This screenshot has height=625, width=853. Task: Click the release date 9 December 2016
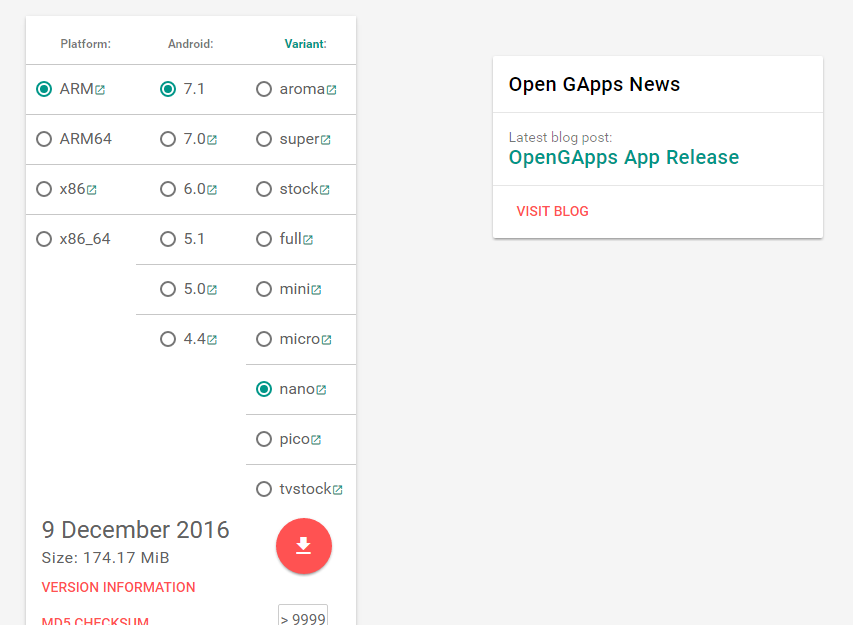pyautogui.click(x=135, y=530)
